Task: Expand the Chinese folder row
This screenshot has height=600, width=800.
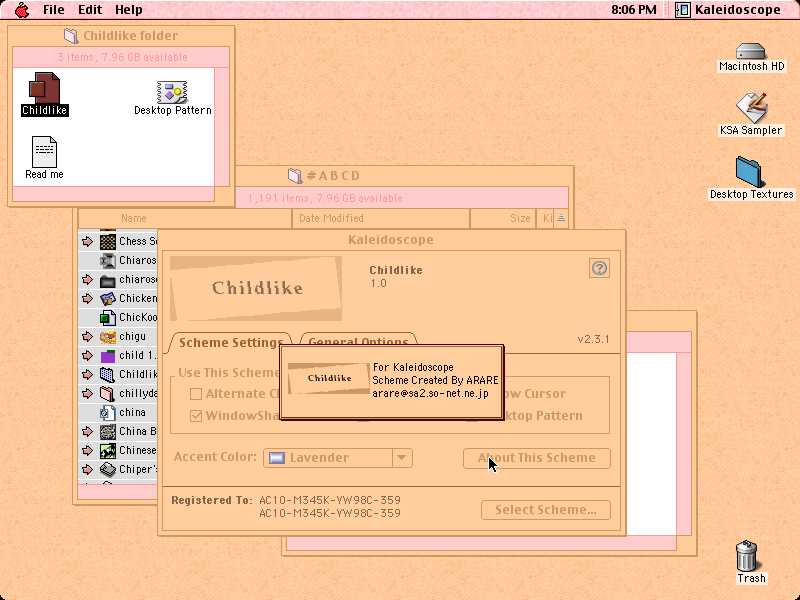Action: pos(87,451)
